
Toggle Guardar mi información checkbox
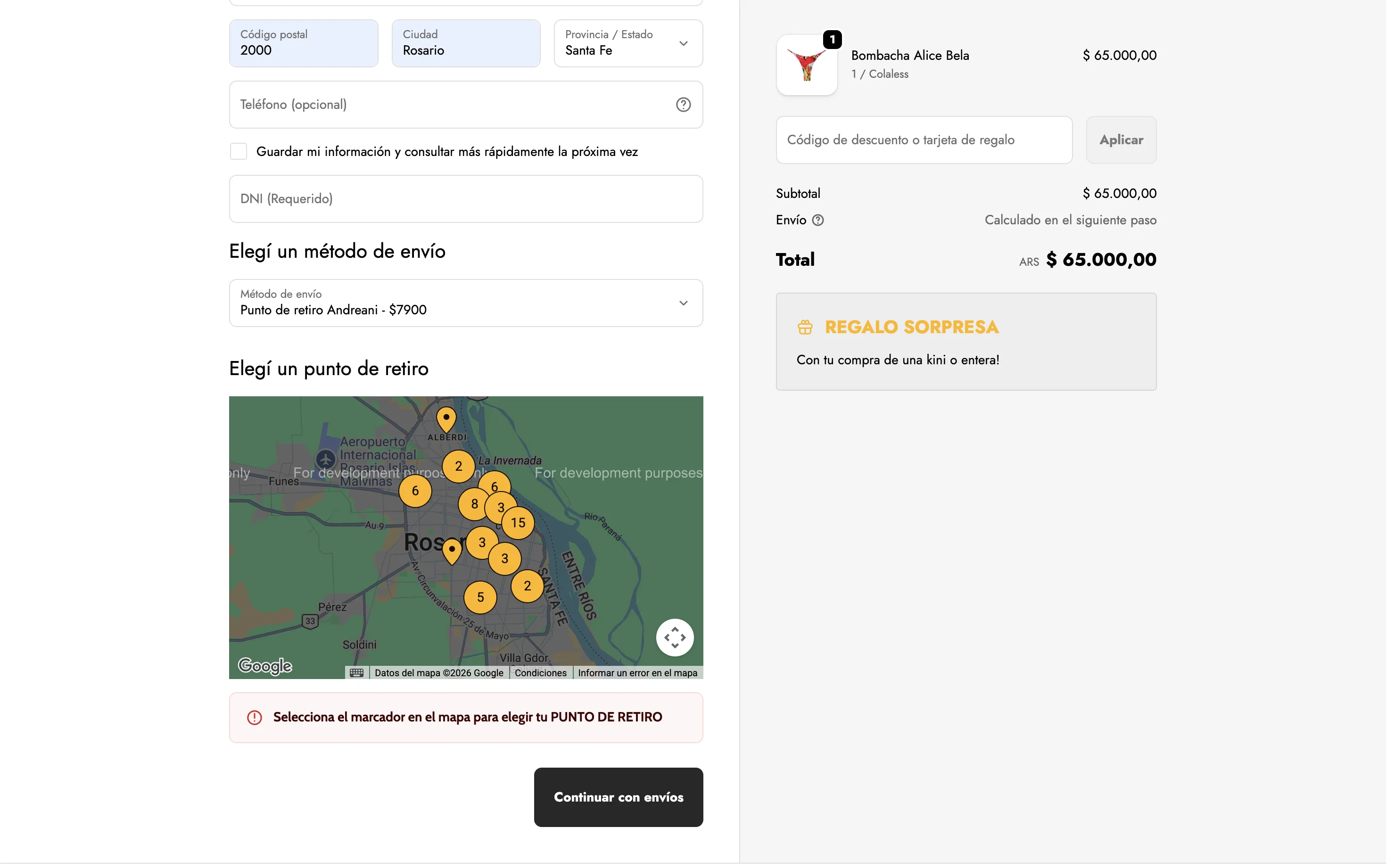tap(238, 152)
